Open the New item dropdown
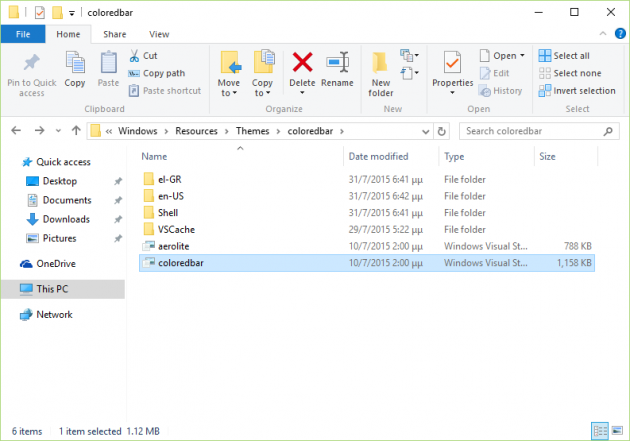This screenshot has height=441, width=630. [409, 55]
